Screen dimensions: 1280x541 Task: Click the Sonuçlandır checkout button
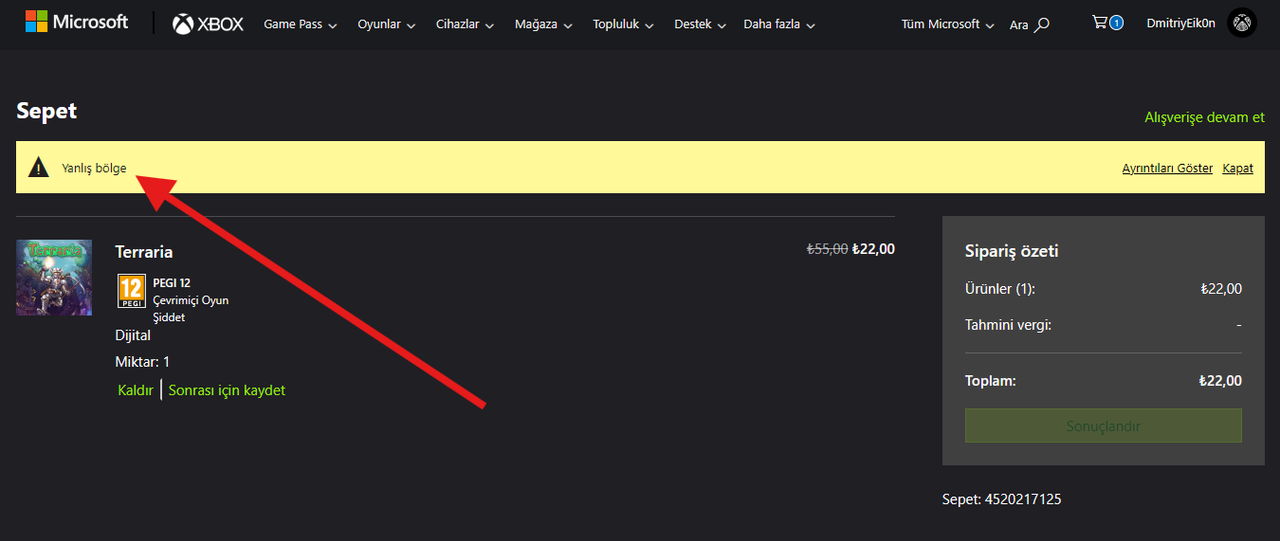point(1103,425)
